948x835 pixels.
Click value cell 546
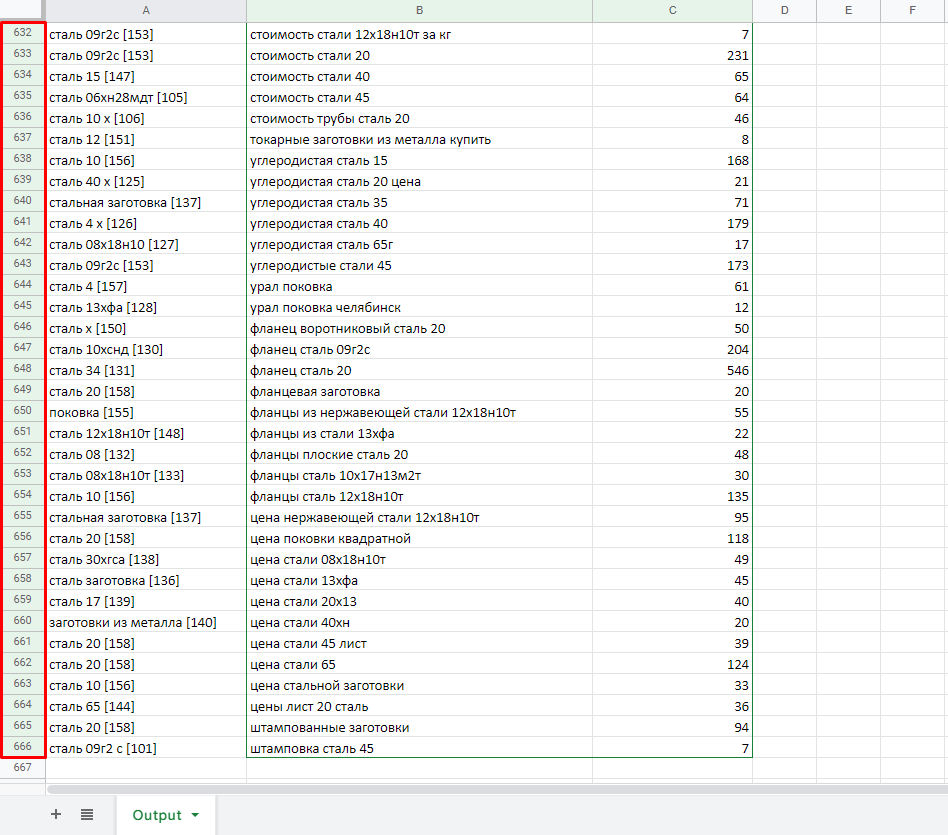tap(672, 371)
